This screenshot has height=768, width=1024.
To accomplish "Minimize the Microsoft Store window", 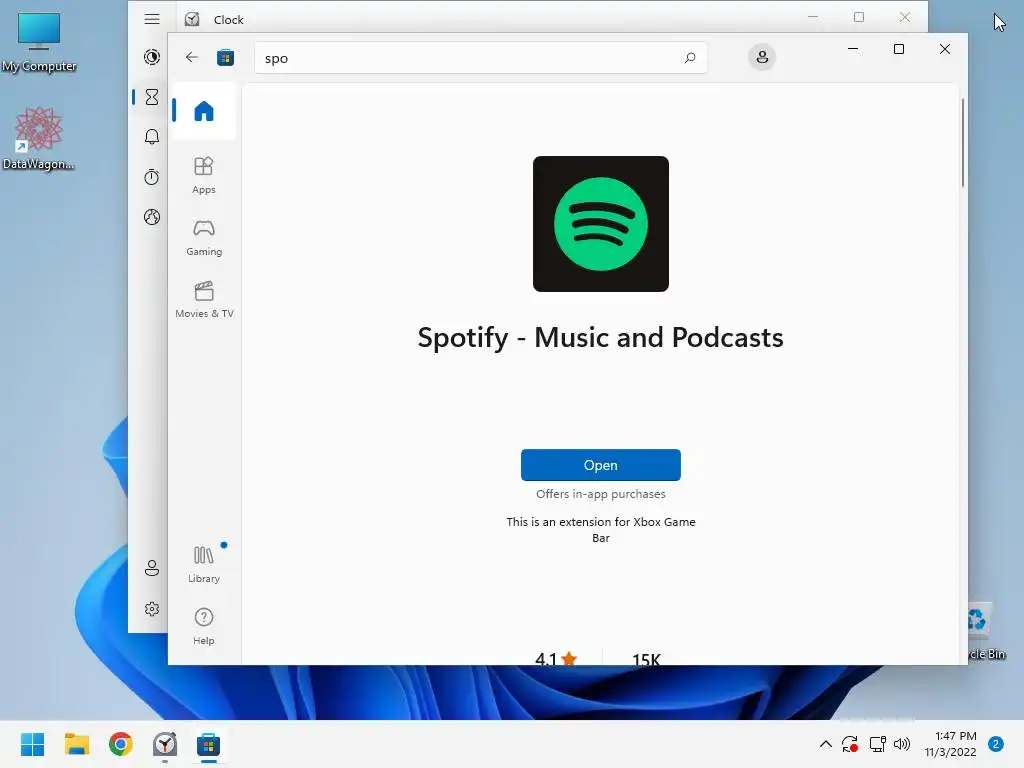I will click(x=853, y=49).
